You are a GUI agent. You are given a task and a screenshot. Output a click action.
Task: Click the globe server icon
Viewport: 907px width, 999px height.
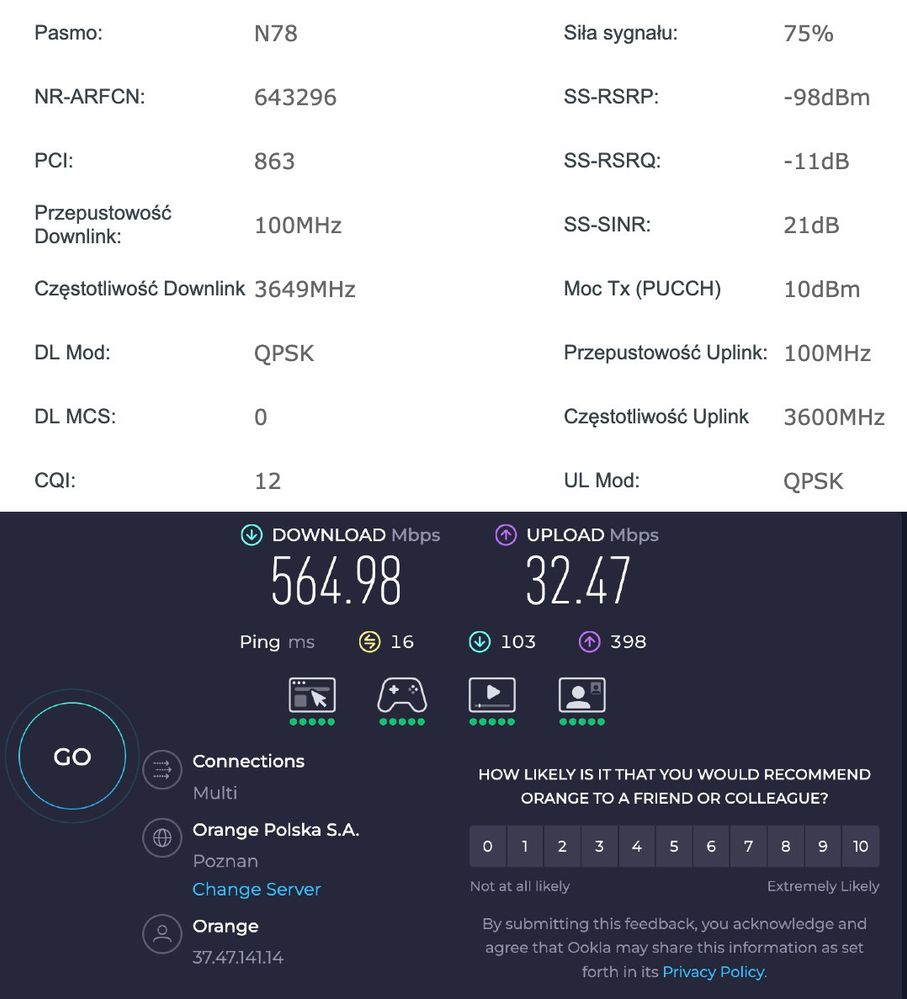pyautogui.click(x=161, y=838)
